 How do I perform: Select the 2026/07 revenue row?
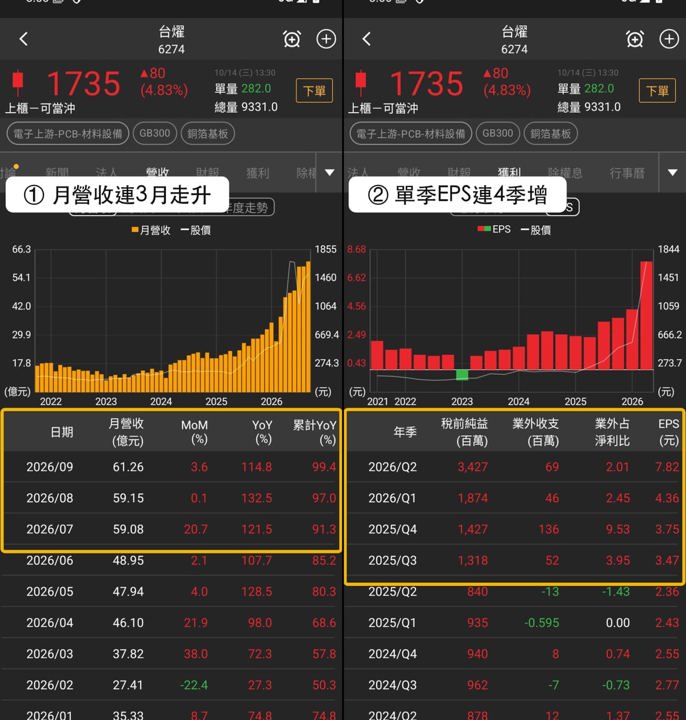coord(171,529)
